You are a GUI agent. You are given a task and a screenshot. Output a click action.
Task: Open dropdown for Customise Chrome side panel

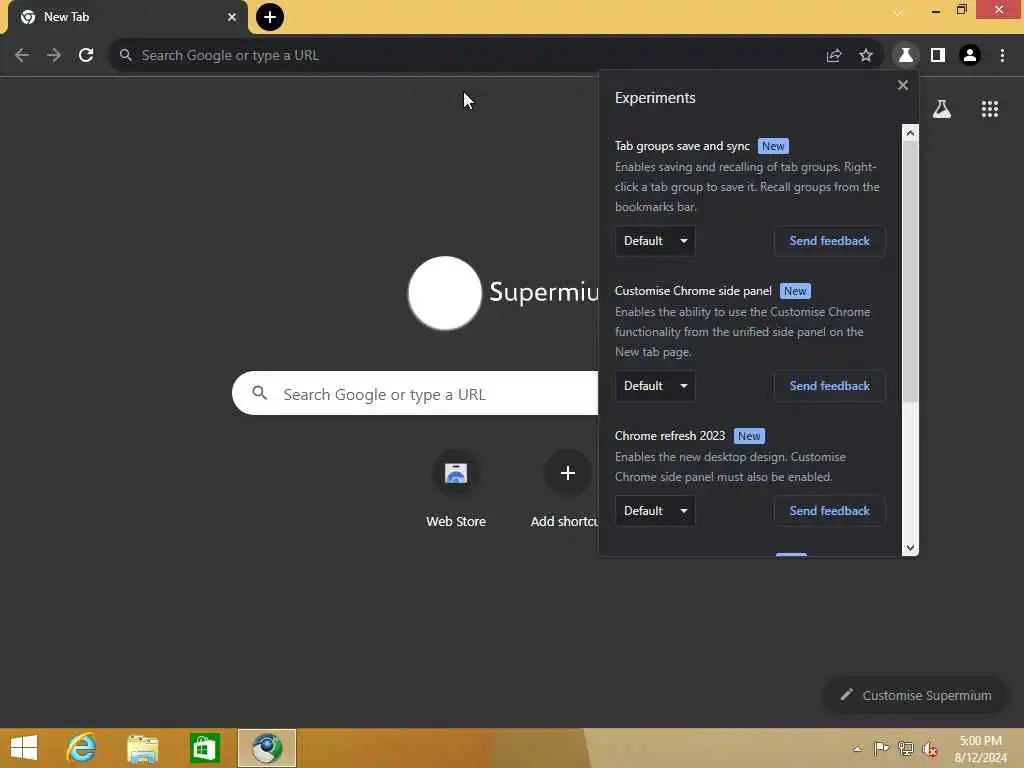coord(655,386)
